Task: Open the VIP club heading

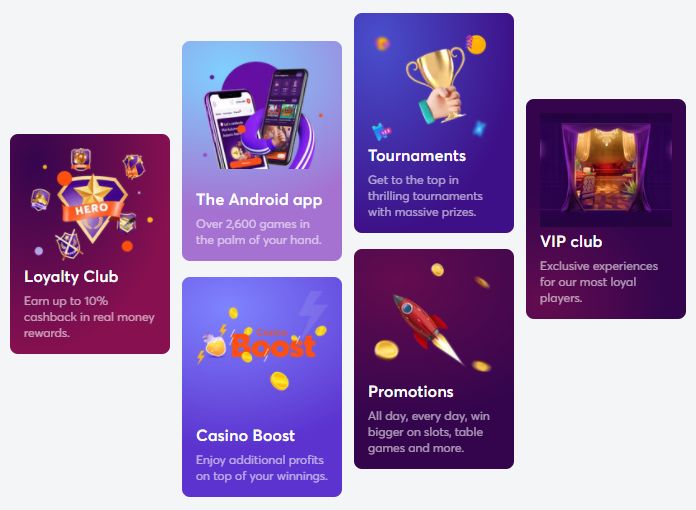Action: tap(571, 241)
